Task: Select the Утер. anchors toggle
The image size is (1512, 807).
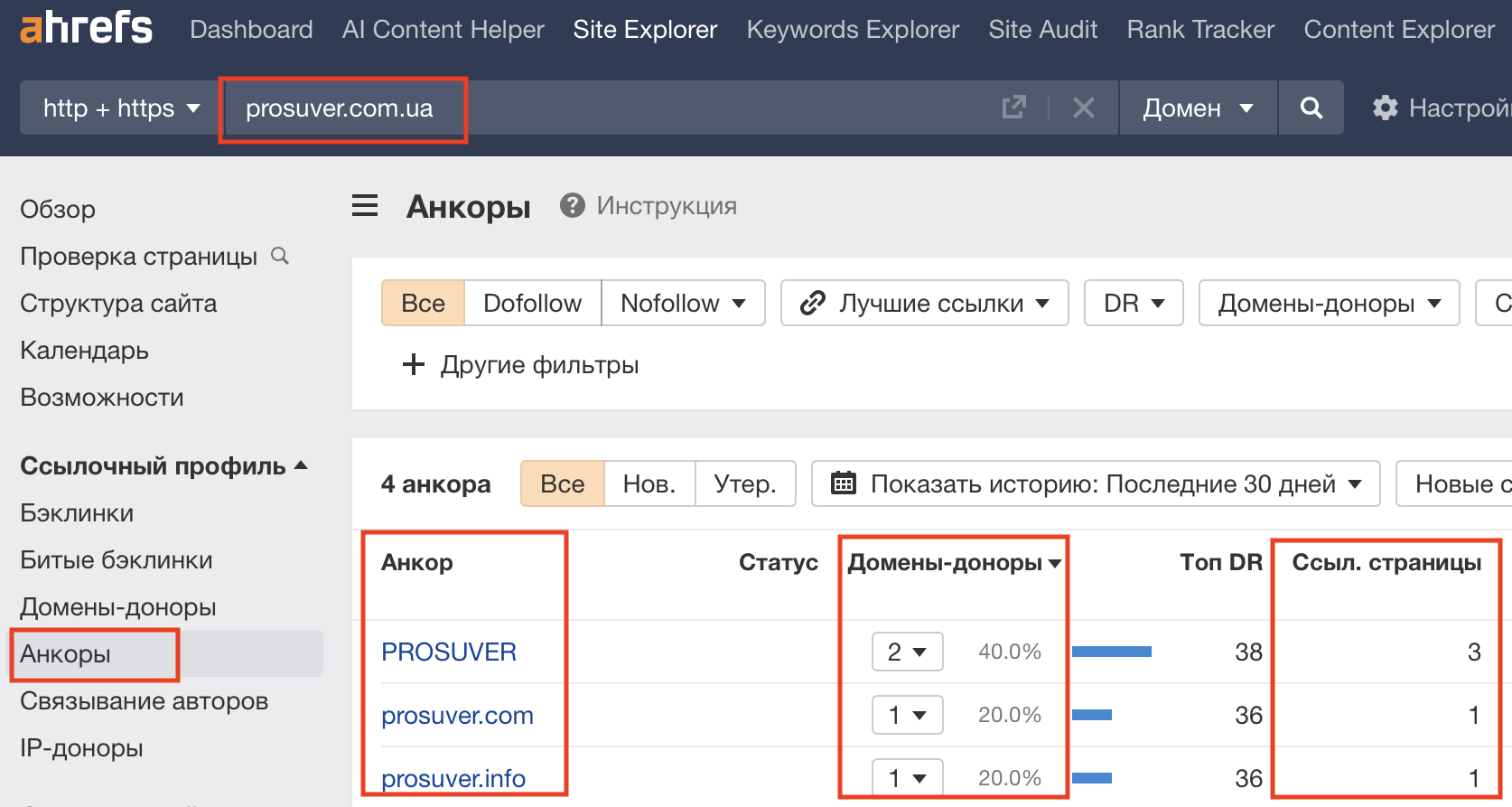Action: (x=745, y=483)
